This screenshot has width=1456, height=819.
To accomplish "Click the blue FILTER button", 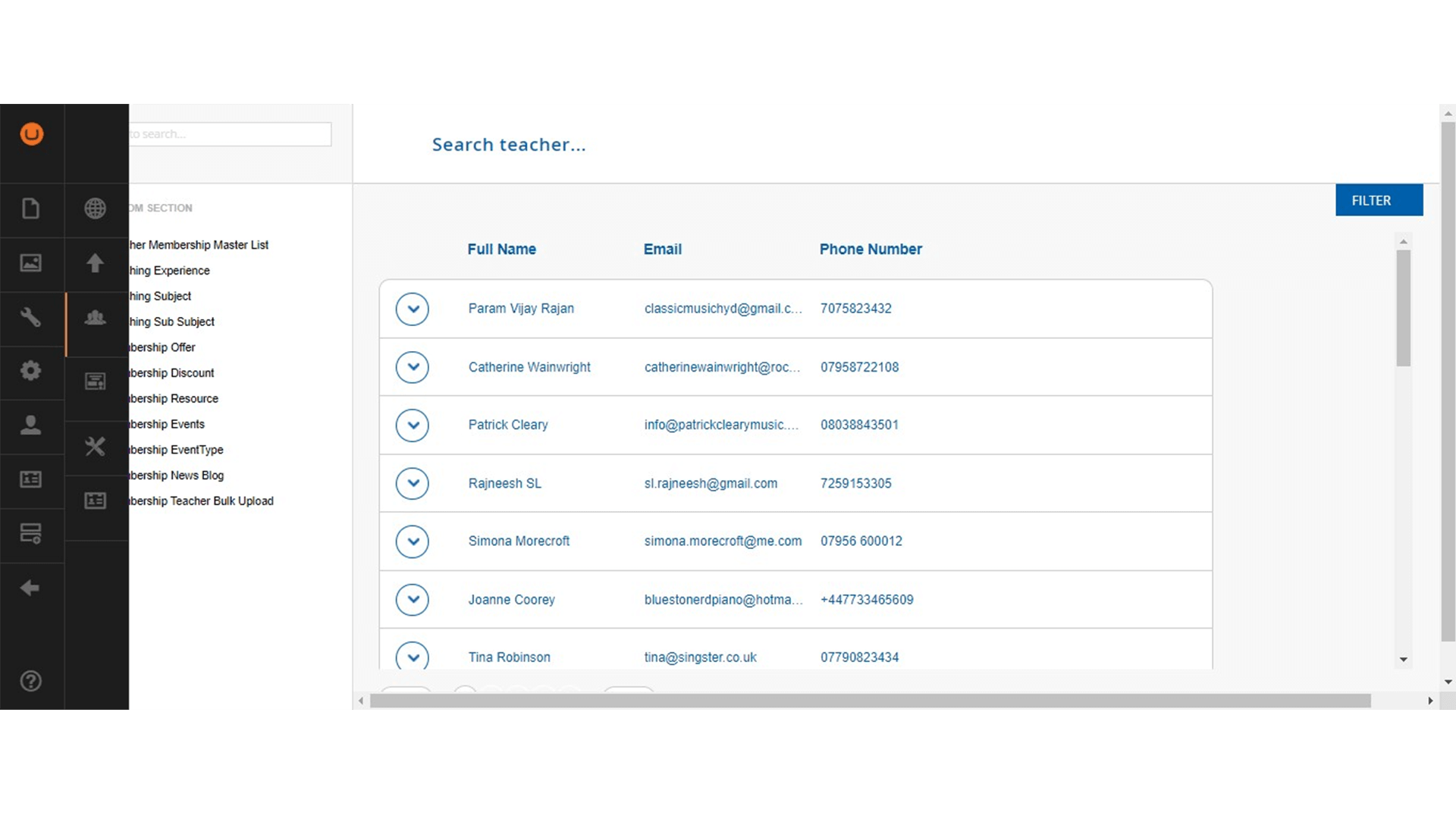I will 1379,200.
